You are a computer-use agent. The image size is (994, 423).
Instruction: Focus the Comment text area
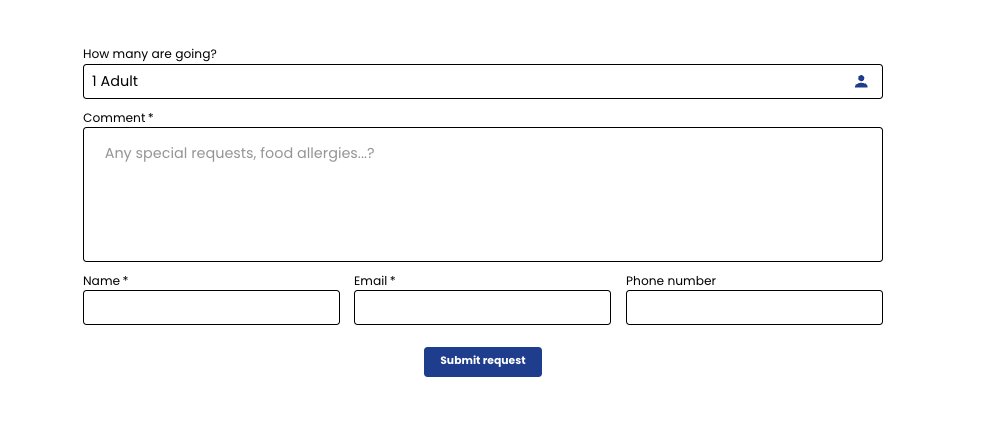point(482,194)
